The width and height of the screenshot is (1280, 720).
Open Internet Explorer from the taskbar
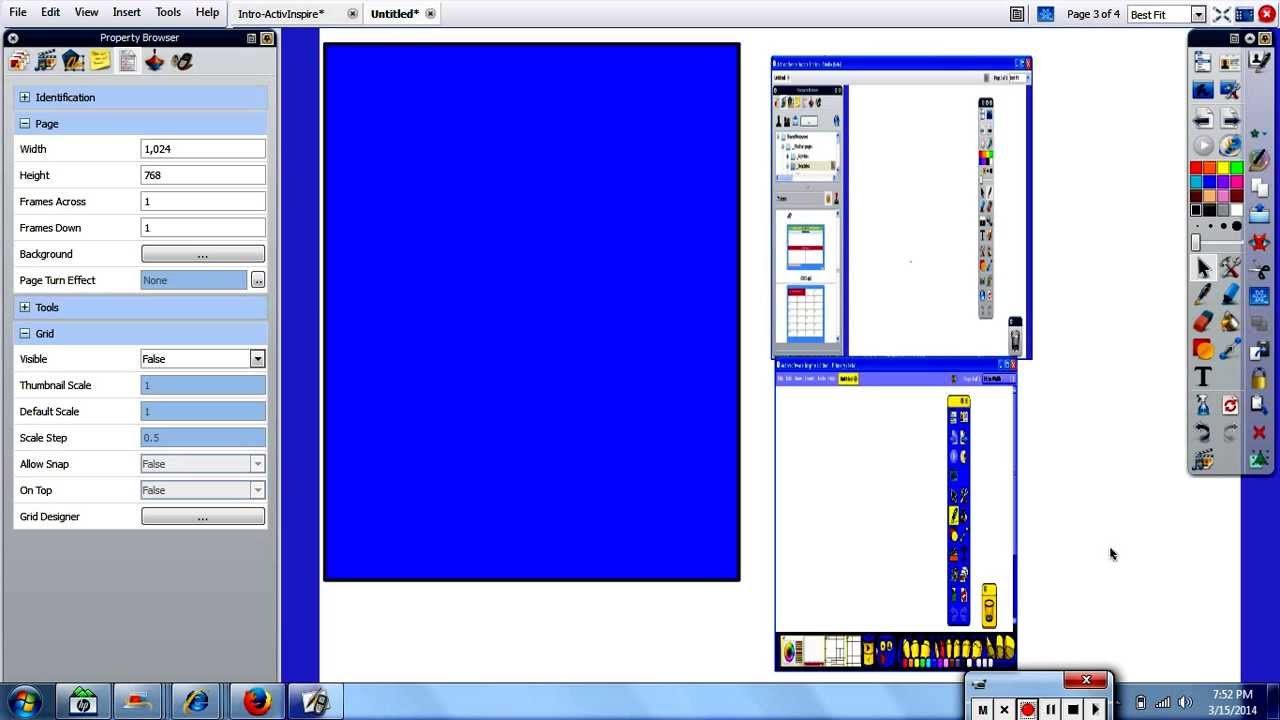click(x=196, y=702)
